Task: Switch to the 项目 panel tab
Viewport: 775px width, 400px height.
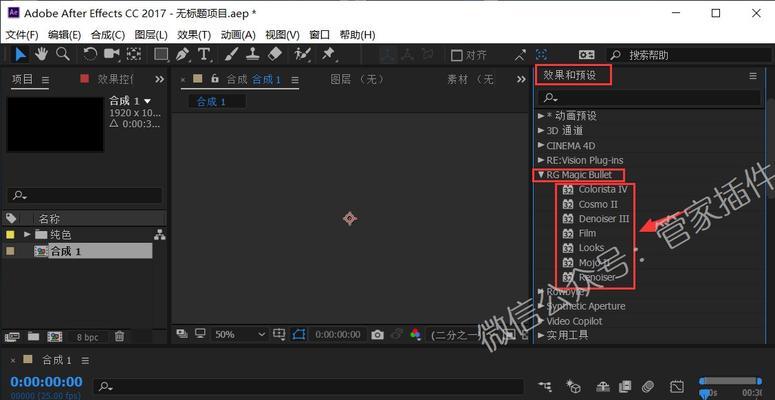Action: (x=22, y=79)
